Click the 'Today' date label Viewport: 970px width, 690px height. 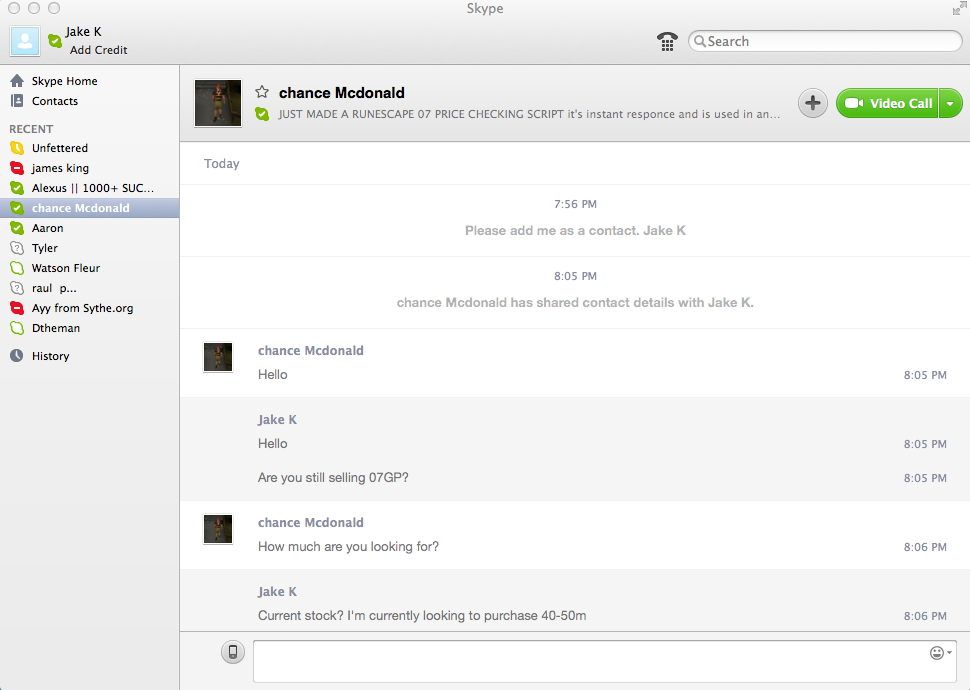point(221,163)
